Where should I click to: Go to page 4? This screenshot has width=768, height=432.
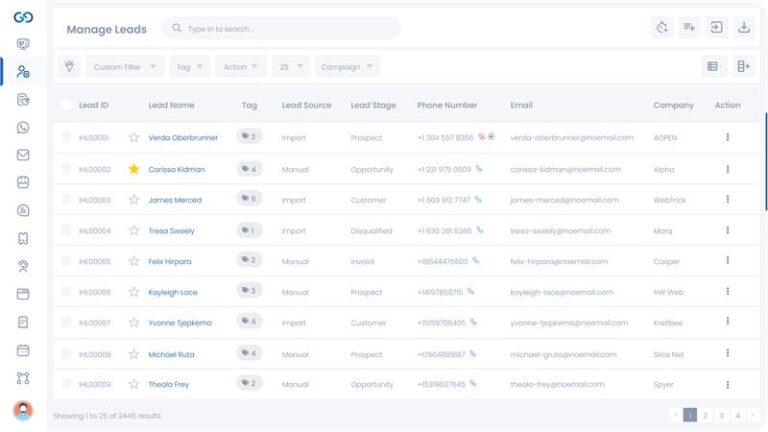pyautogui.click(x=738, y=415)
